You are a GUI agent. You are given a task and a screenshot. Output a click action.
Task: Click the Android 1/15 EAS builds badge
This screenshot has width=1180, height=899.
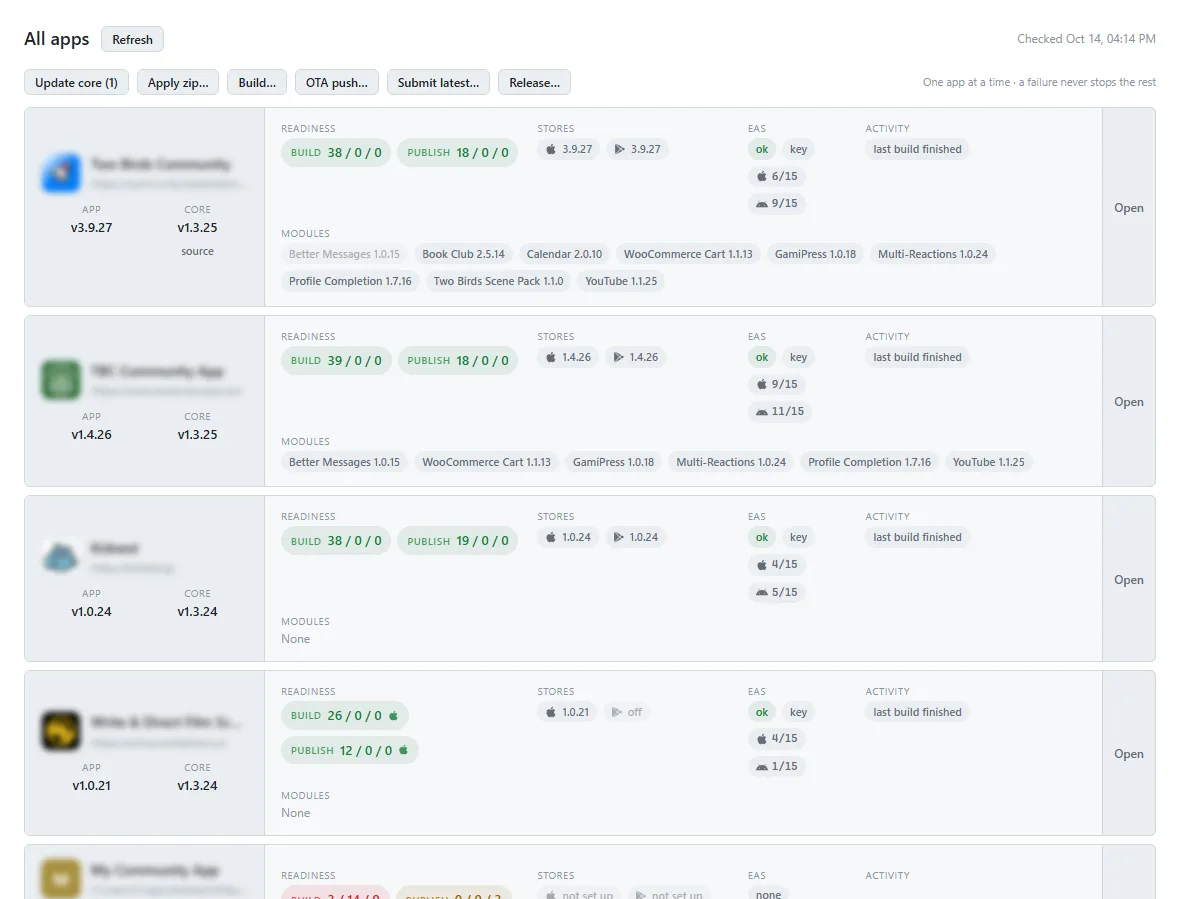(777, 766)
